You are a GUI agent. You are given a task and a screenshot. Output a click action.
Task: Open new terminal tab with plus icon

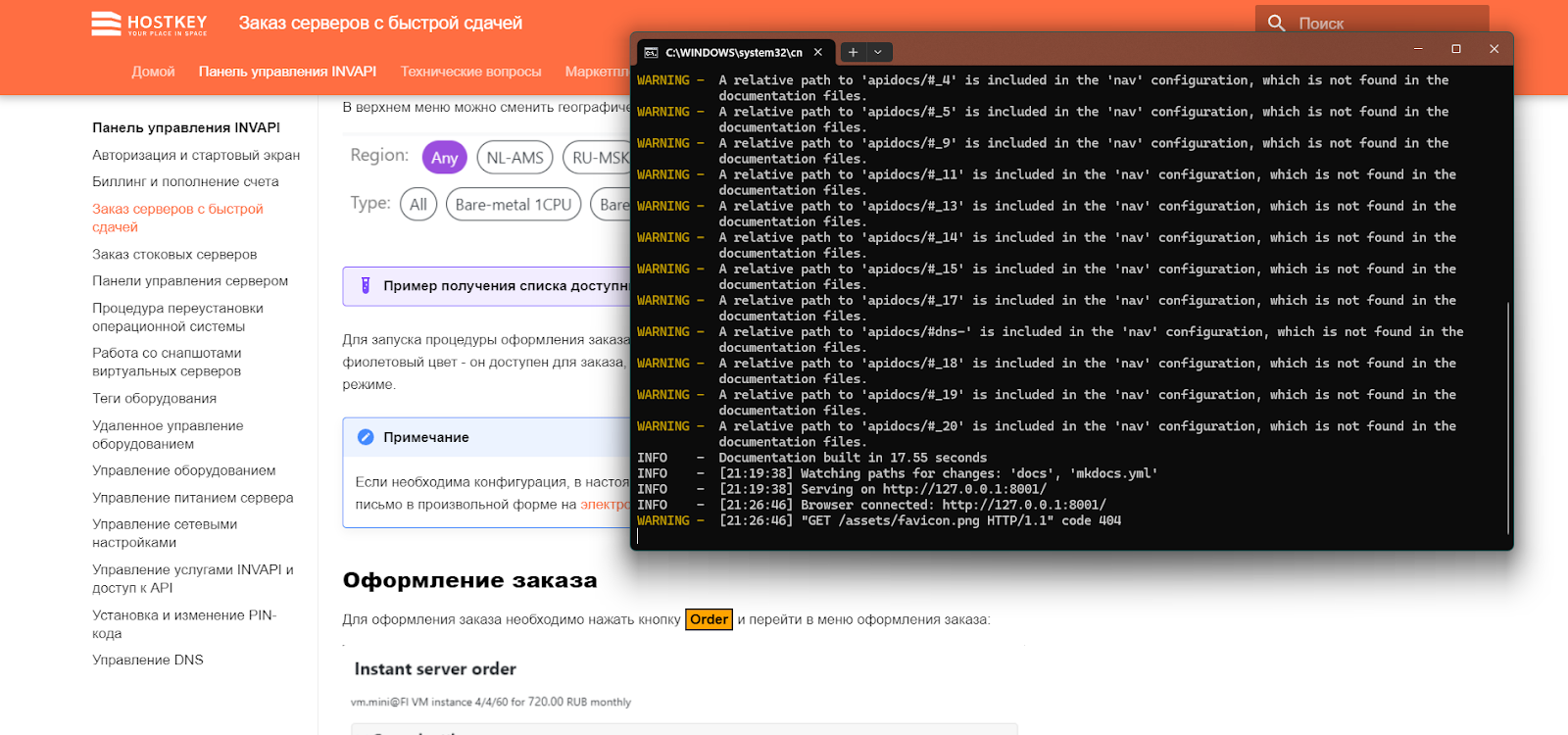[x=853, y=52]
